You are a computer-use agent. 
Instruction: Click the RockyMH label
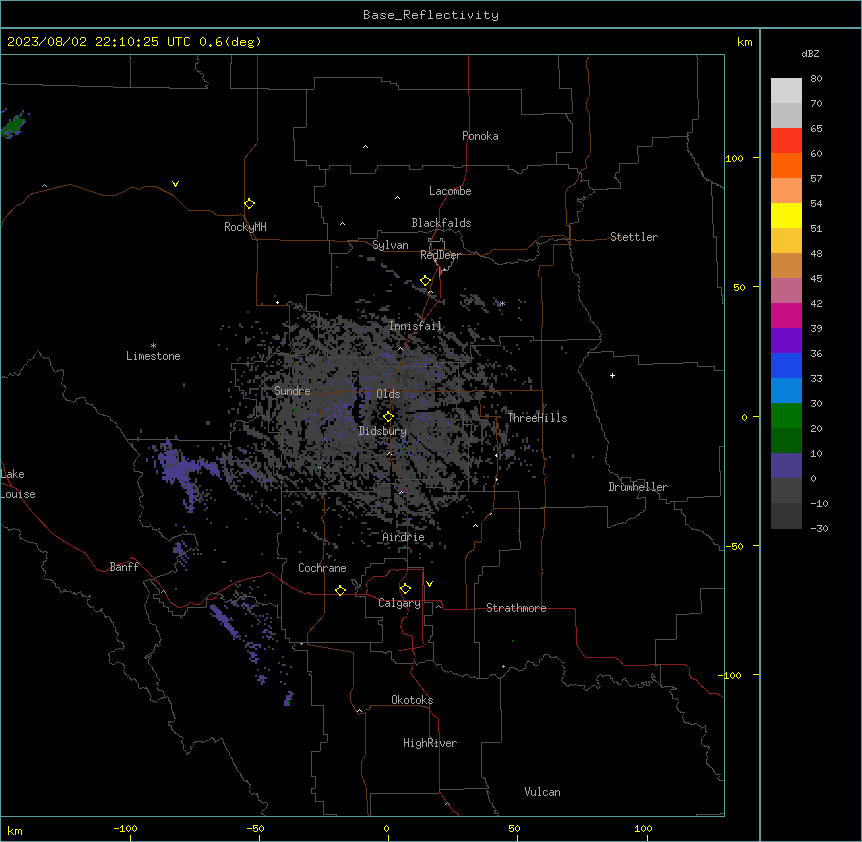(x=245, y=227)
